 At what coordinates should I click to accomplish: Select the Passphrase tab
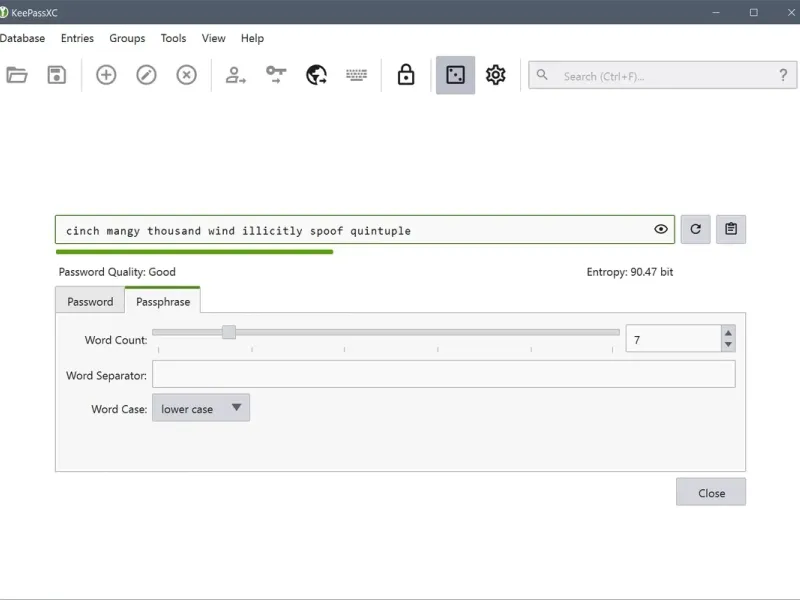coord(163,301)
